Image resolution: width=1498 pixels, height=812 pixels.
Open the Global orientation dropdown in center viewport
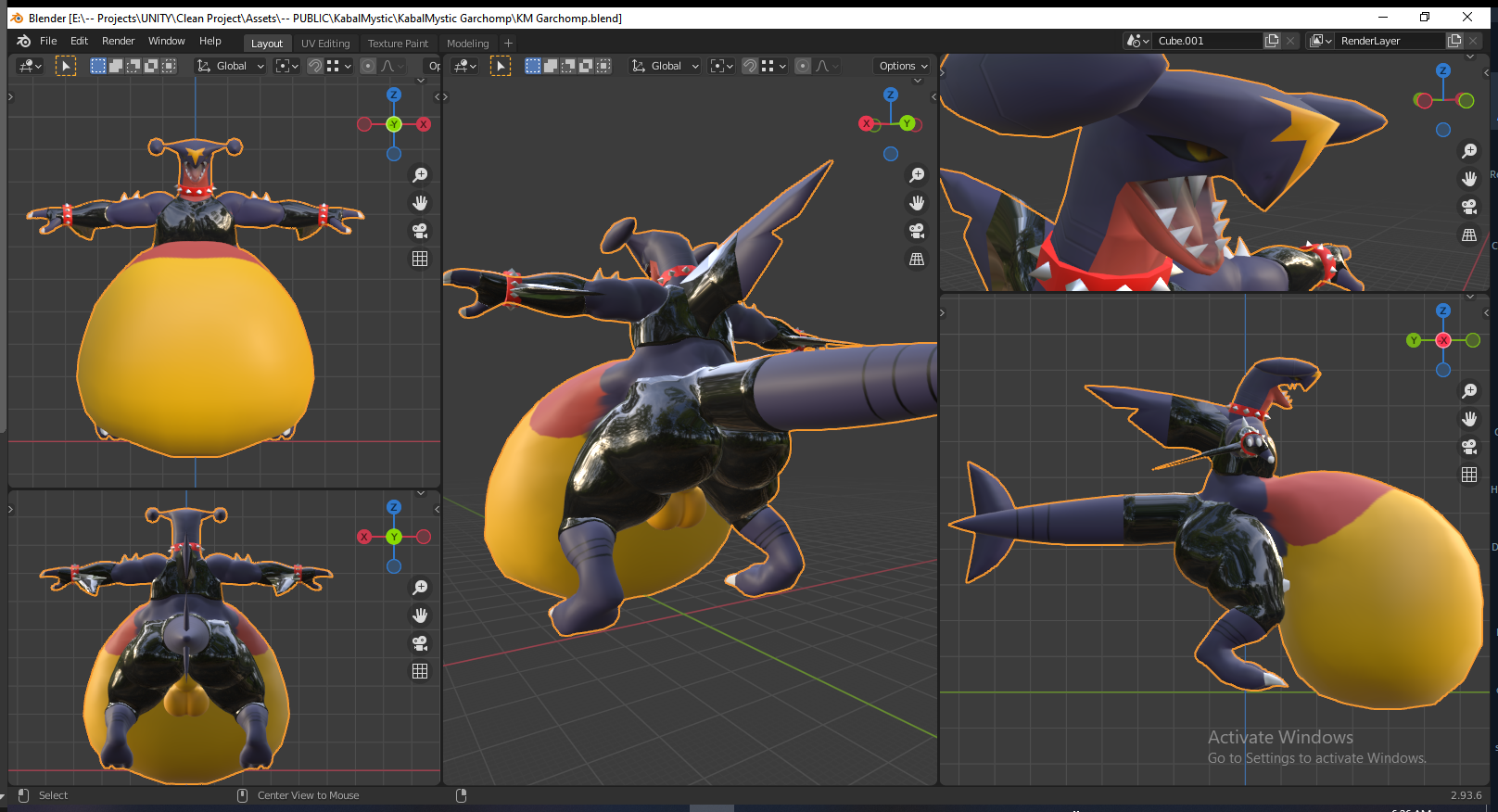tap(666, 66)
